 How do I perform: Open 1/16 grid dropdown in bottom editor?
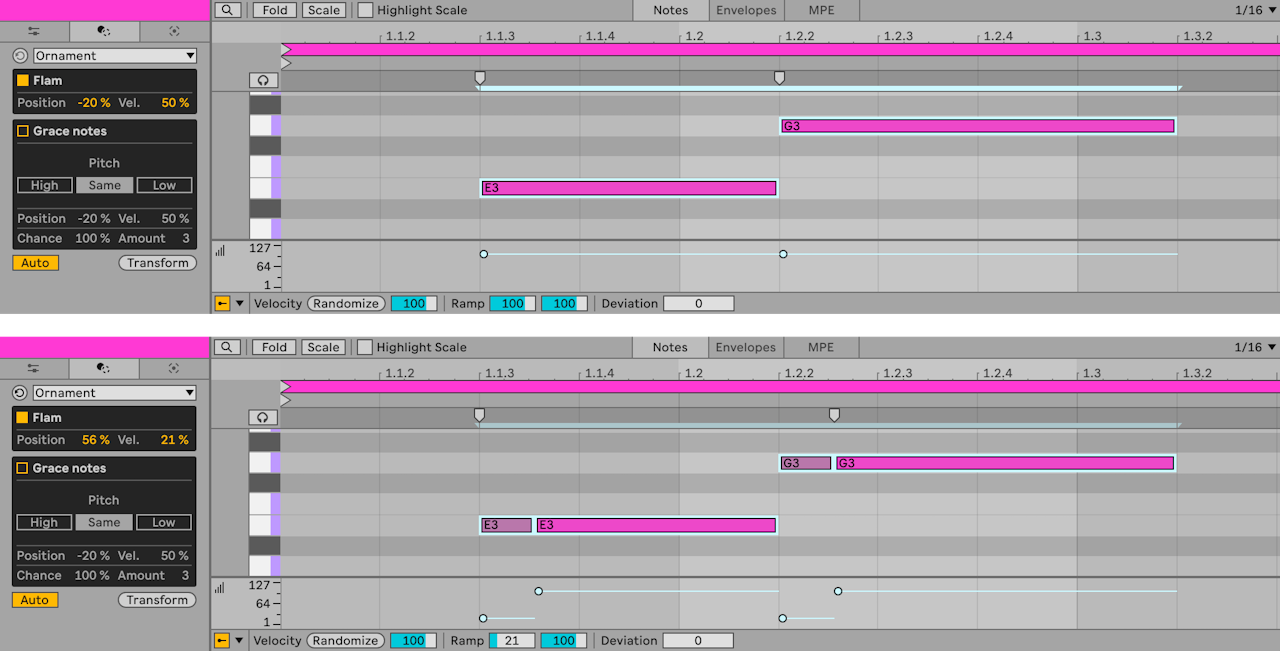tap(1255, 347)
